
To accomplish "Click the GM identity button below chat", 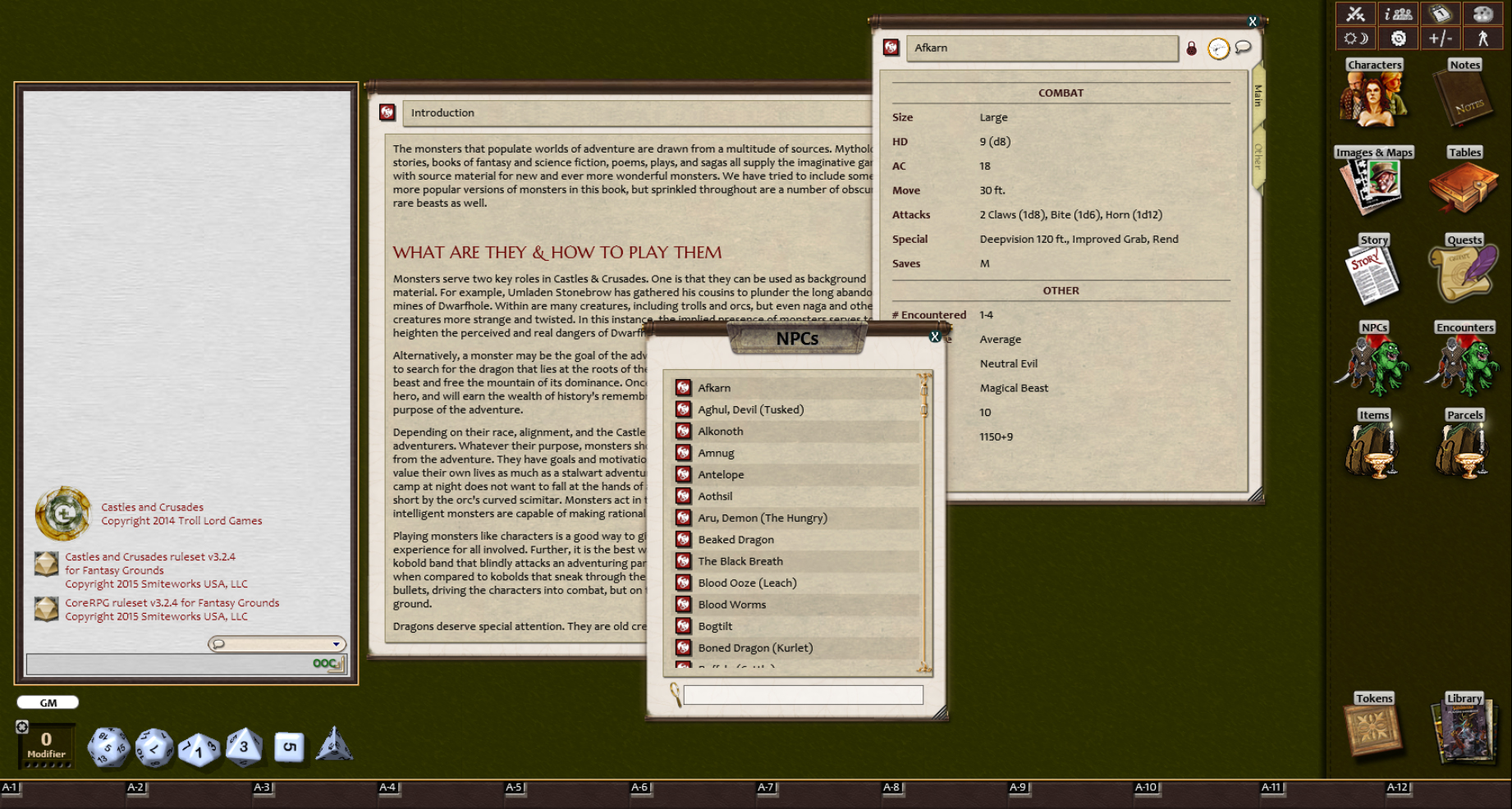I will [47, 702].
